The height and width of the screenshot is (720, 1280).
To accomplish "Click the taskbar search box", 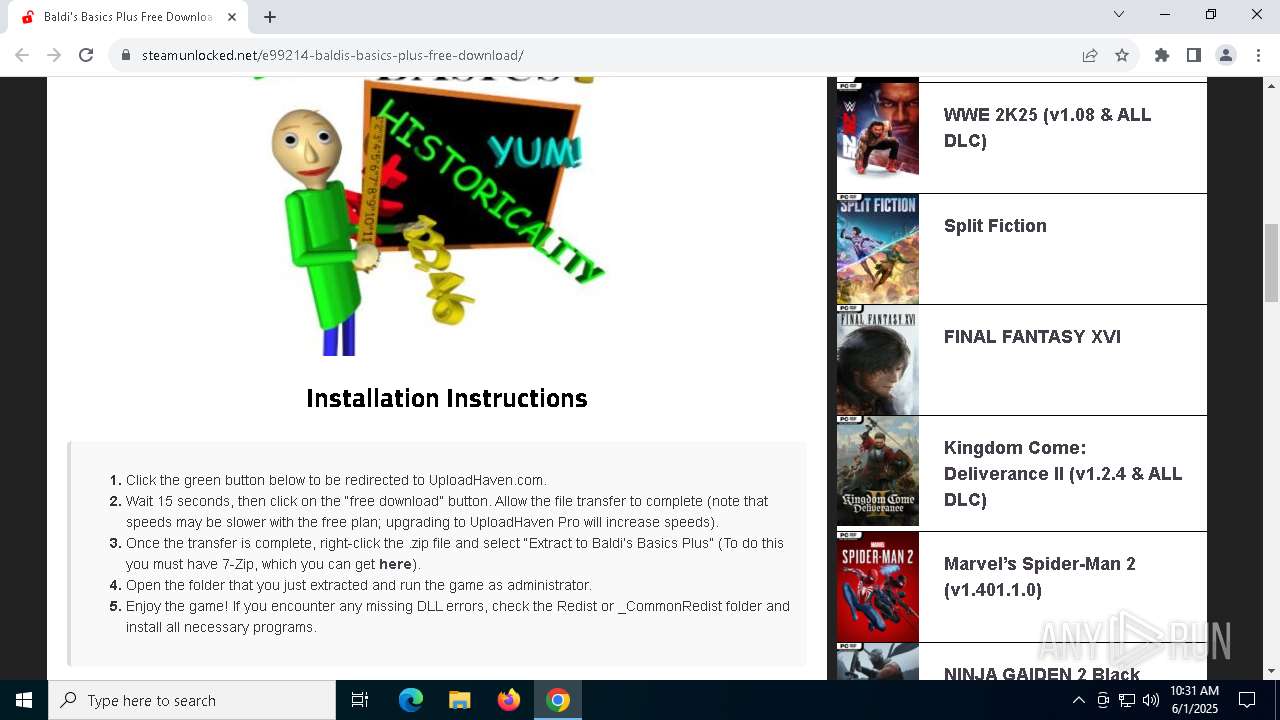I will click(192, 700).
